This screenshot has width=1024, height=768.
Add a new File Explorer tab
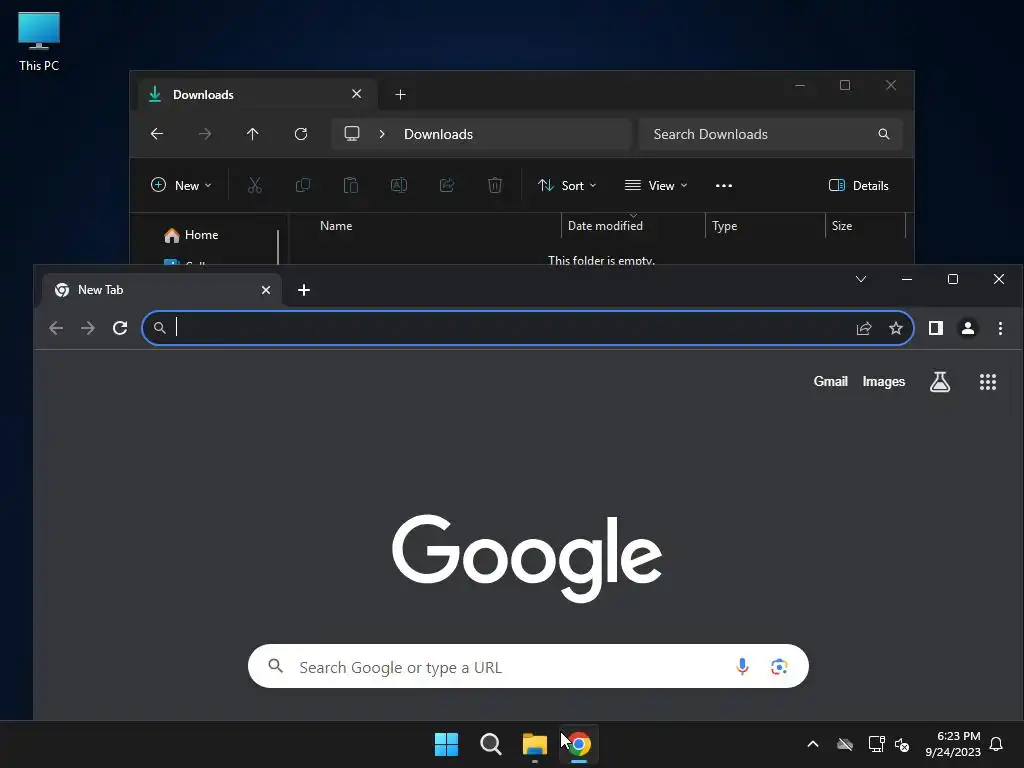tap(400, 95)
